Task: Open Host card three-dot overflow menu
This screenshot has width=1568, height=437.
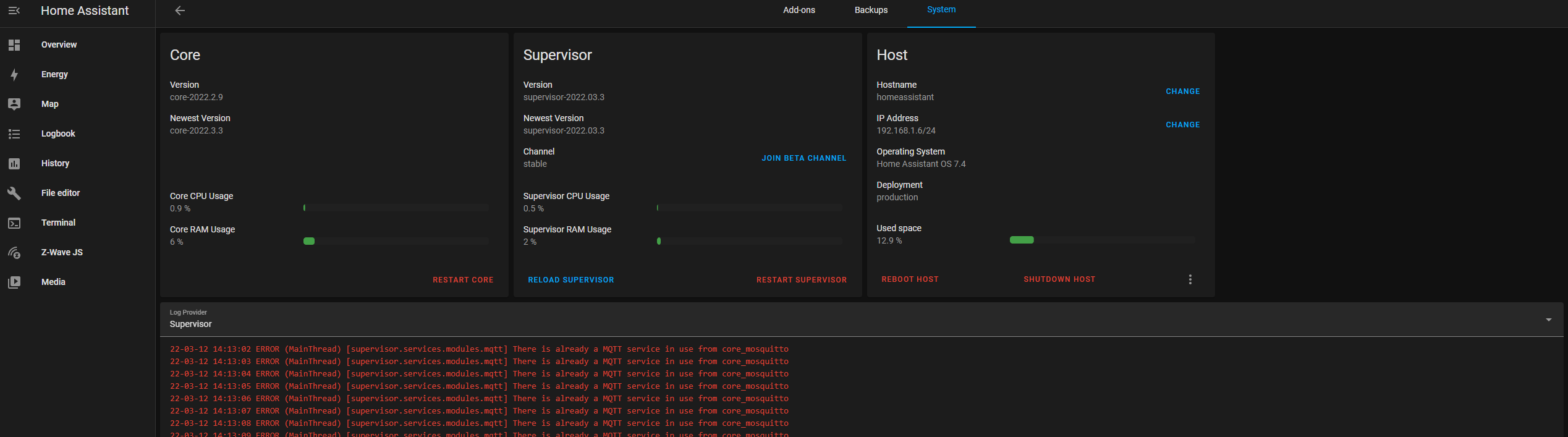Action: coord(1190,279)
